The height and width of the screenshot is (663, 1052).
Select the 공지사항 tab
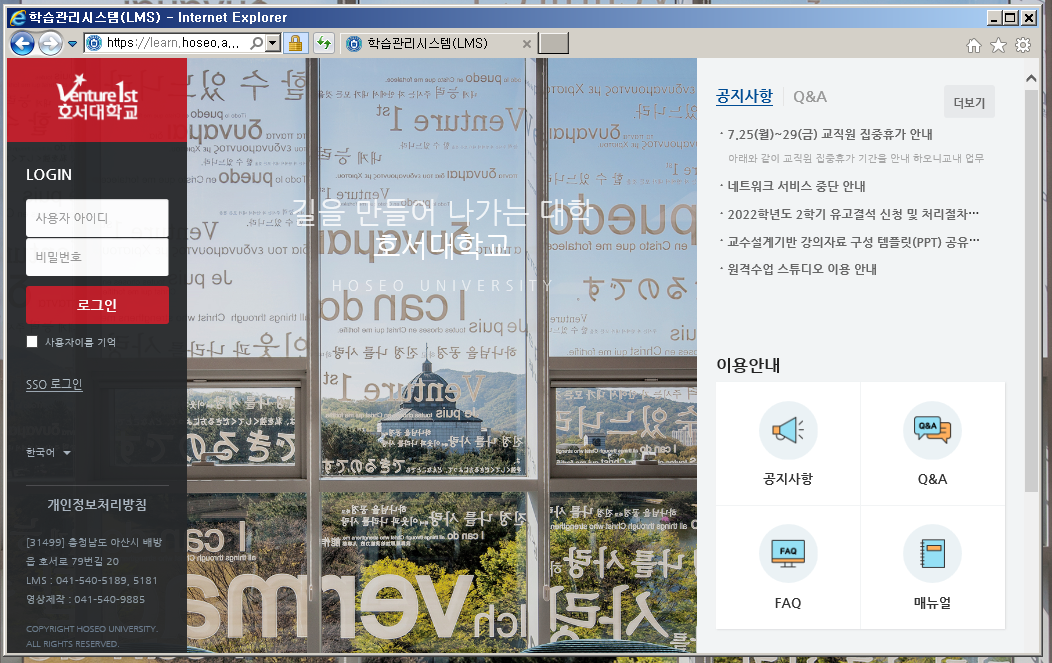click(744, 96)
